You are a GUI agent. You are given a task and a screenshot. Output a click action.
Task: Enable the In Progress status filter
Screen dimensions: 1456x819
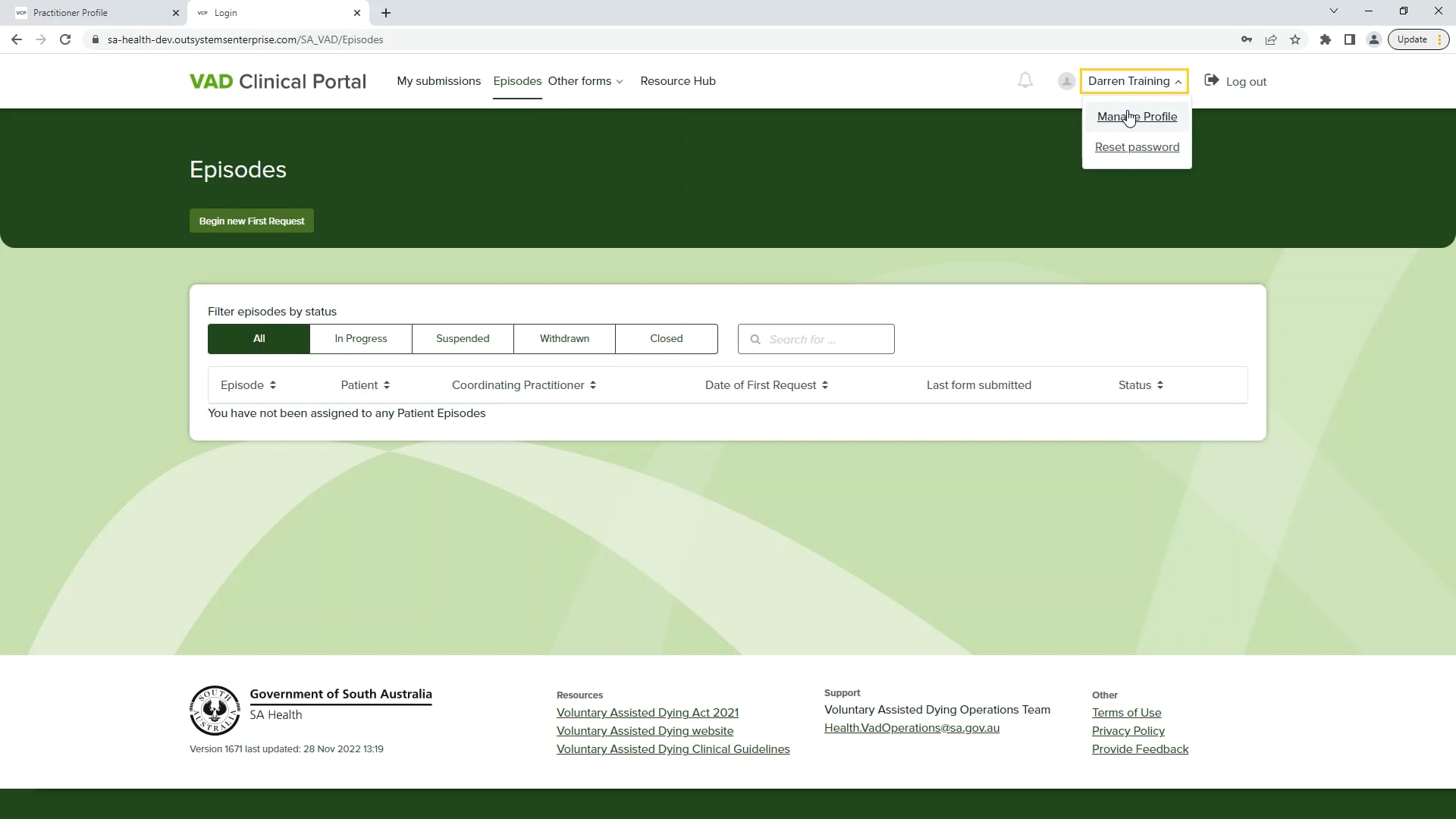point(361,338)
